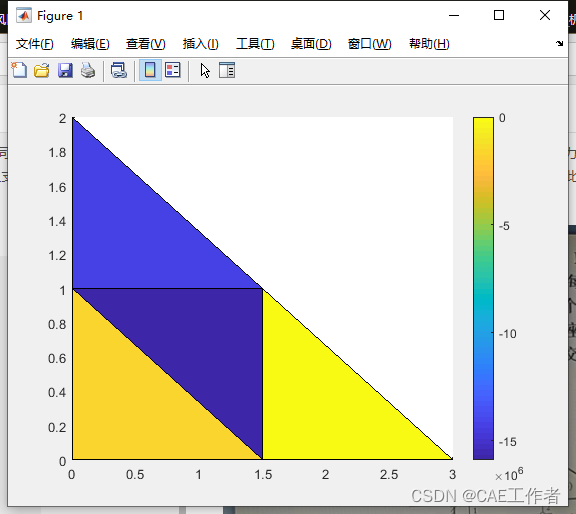Open the 编辑(E) menu
576x514 pixels.
(90, 44)
